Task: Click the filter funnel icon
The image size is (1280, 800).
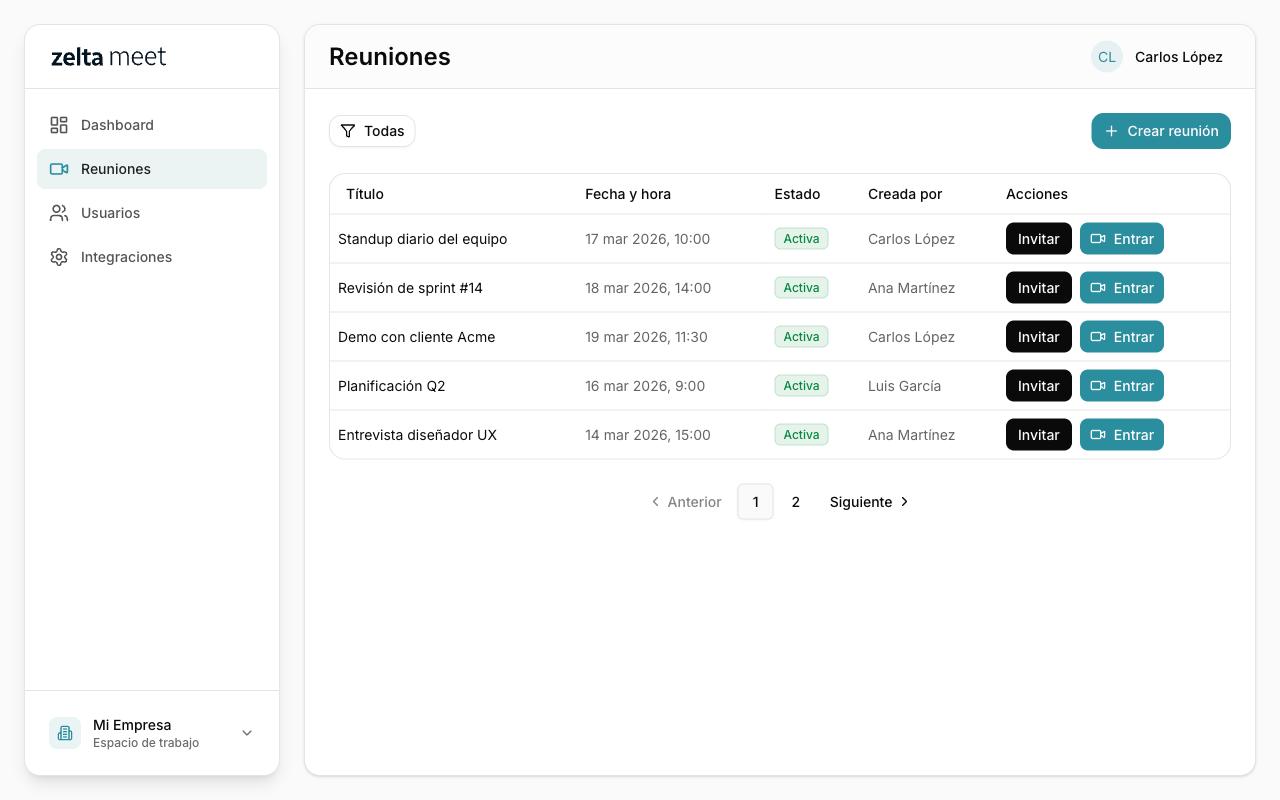Action: tap(348, 131)
